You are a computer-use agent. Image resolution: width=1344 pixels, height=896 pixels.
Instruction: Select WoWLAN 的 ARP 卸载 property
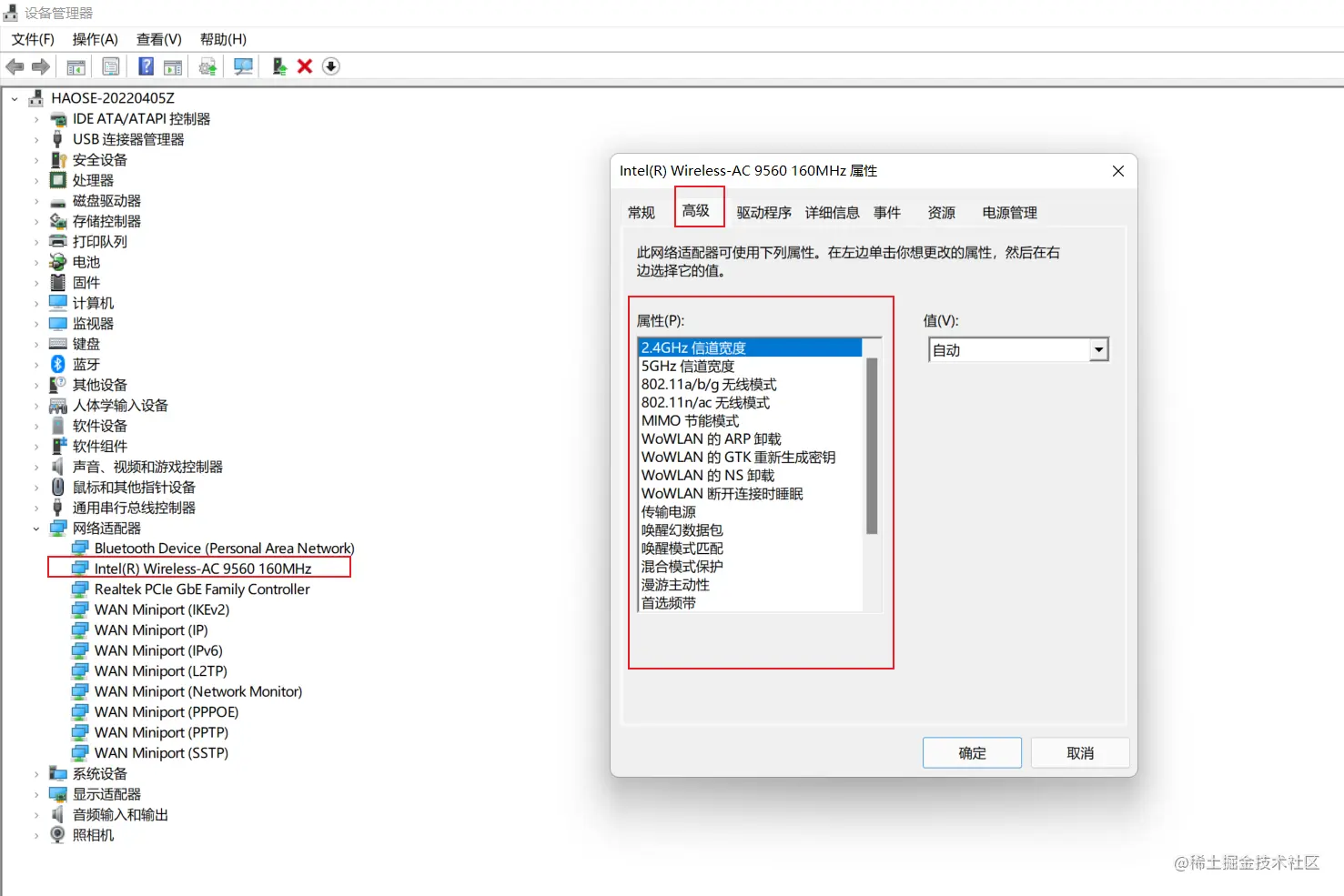pyautogui.click(x=750, y=438)
